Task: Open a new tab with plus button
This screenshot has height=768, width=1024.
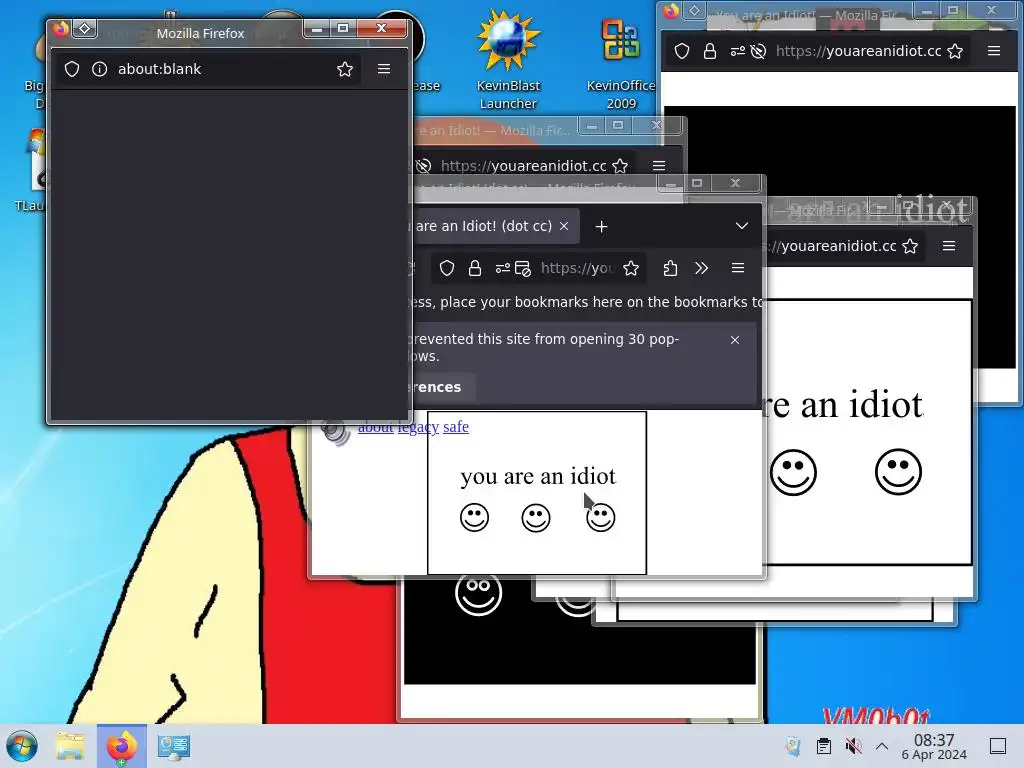Action: [601, 227]
